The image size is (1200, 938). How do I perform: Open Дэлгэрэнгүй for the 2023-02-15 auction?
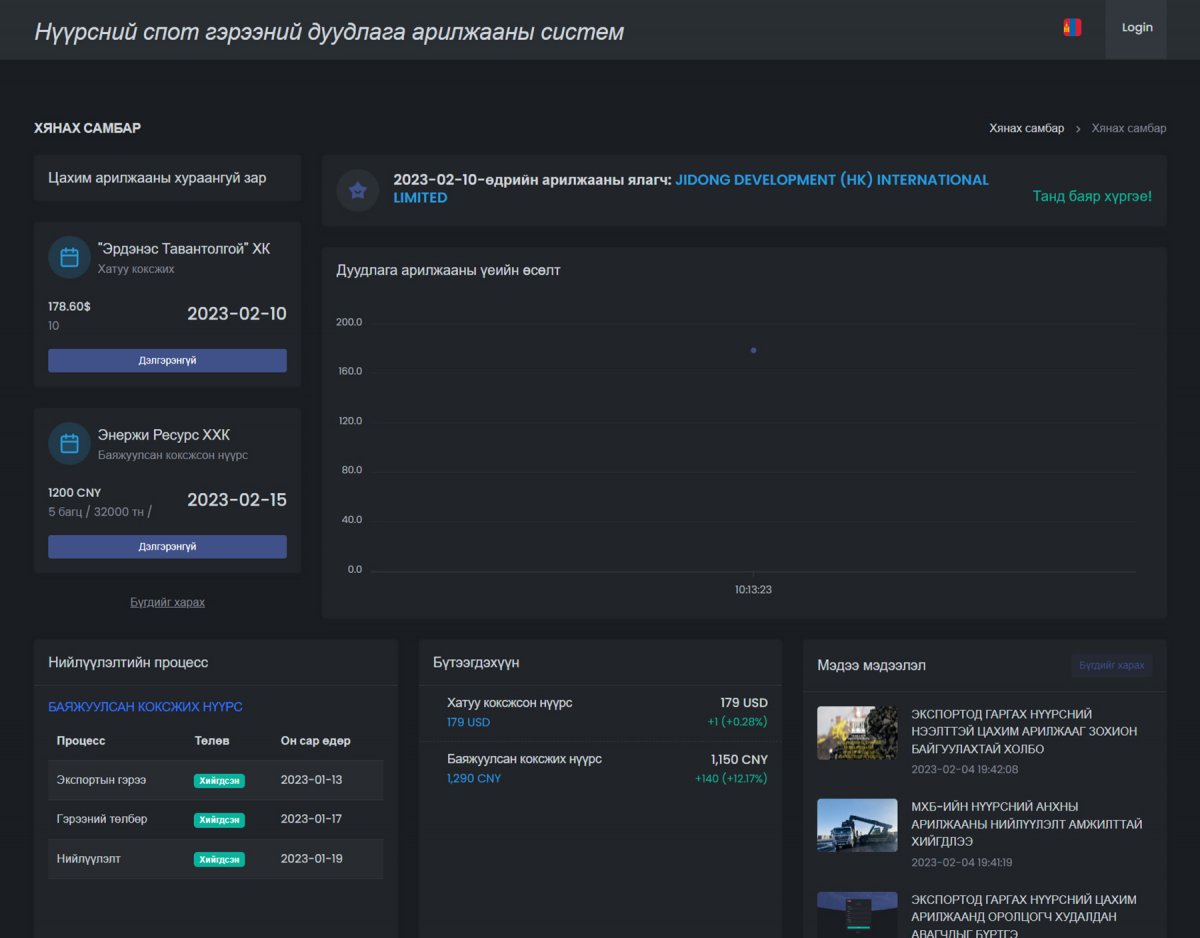[x=167, y=547]
